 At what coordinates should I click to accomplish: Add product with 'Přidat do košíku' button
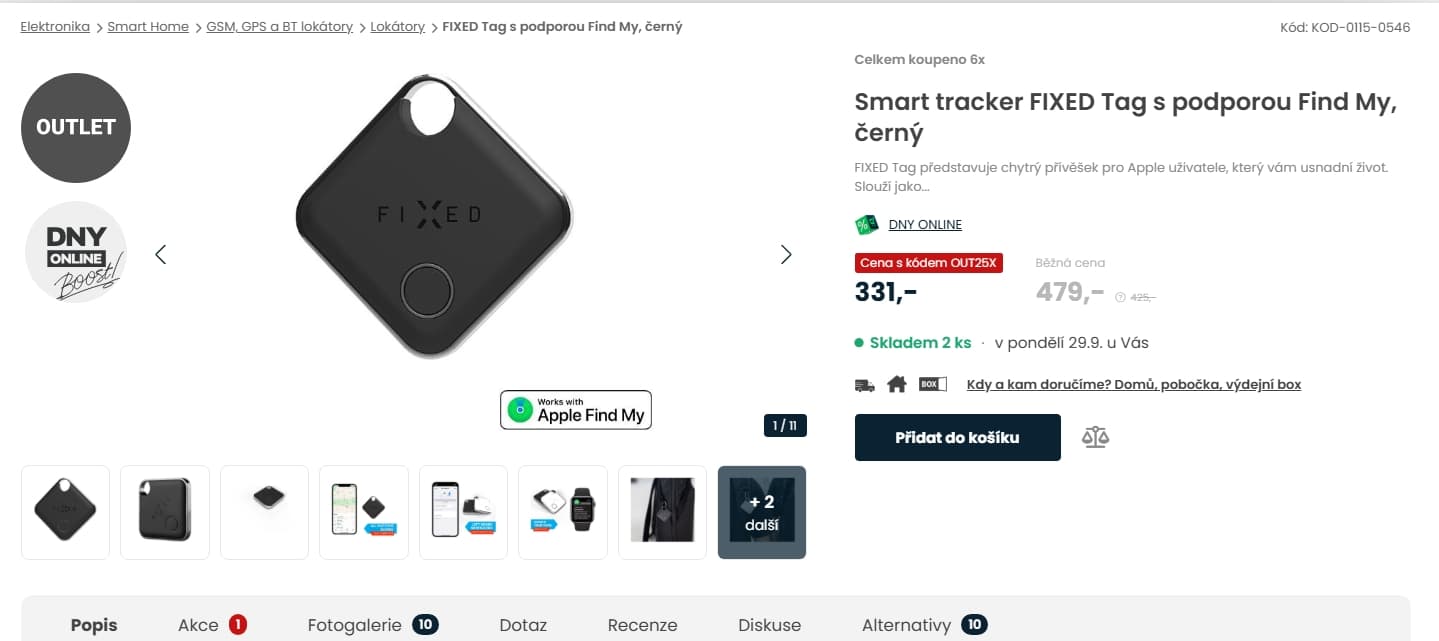(x=957, y=437)
